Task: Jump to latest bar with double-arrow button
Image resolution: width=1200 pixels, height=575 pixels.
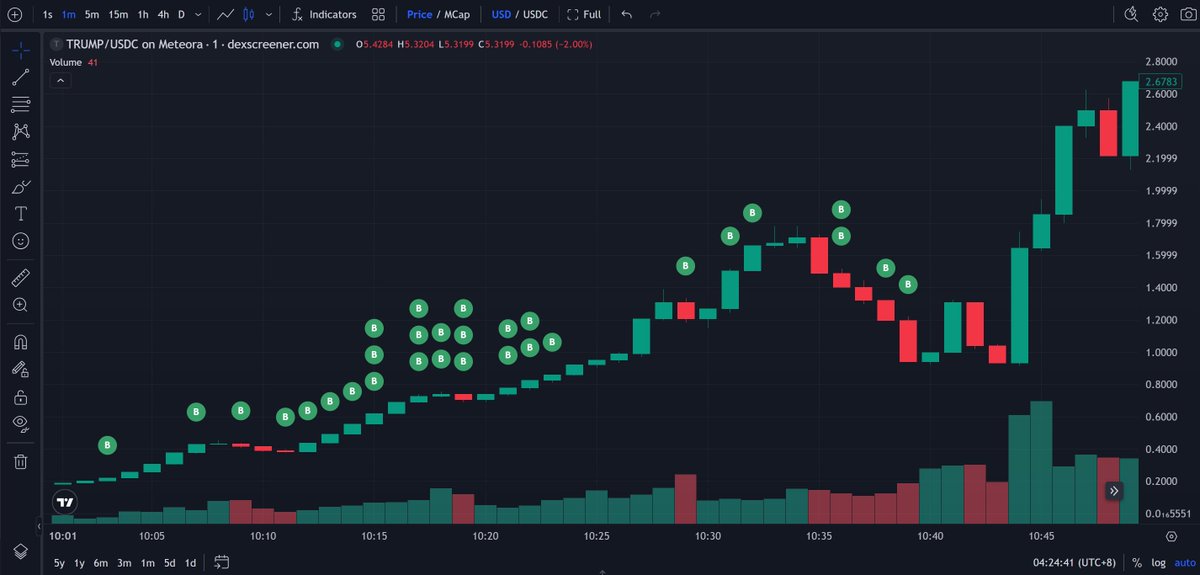Action: pyautogui.click(x=1114, y=491)
